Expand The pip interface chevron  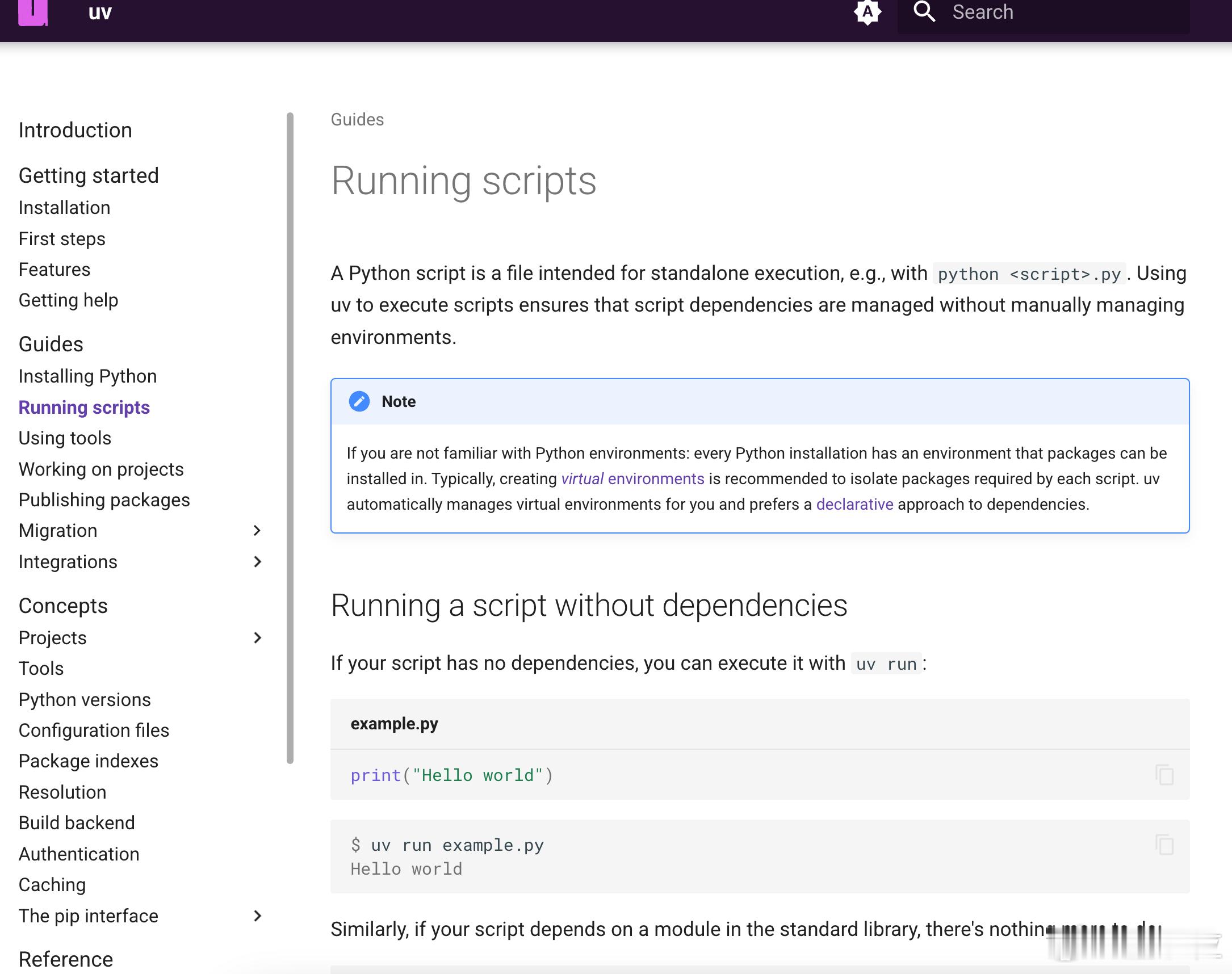click(x=257, y=916)
